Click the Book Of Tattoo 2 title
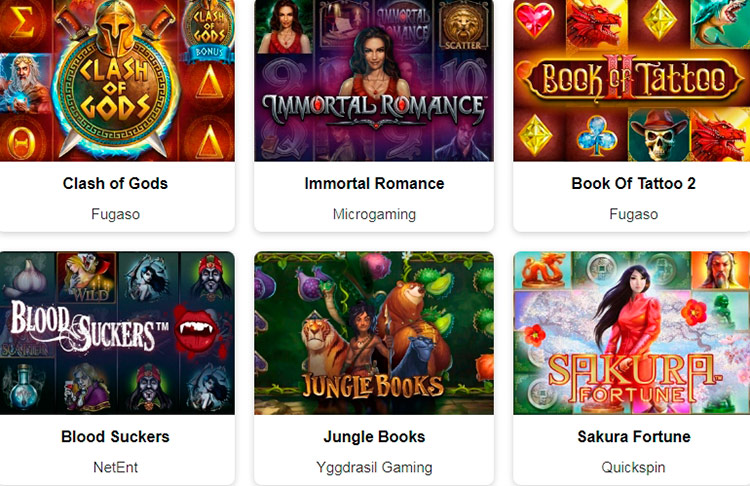This screenshot has width=750, height=486. coord(633,183)
